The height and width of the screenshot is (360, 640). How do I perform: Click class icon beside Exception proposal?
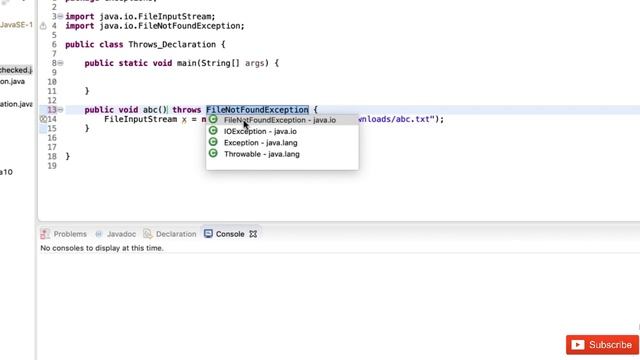(213, 142)
